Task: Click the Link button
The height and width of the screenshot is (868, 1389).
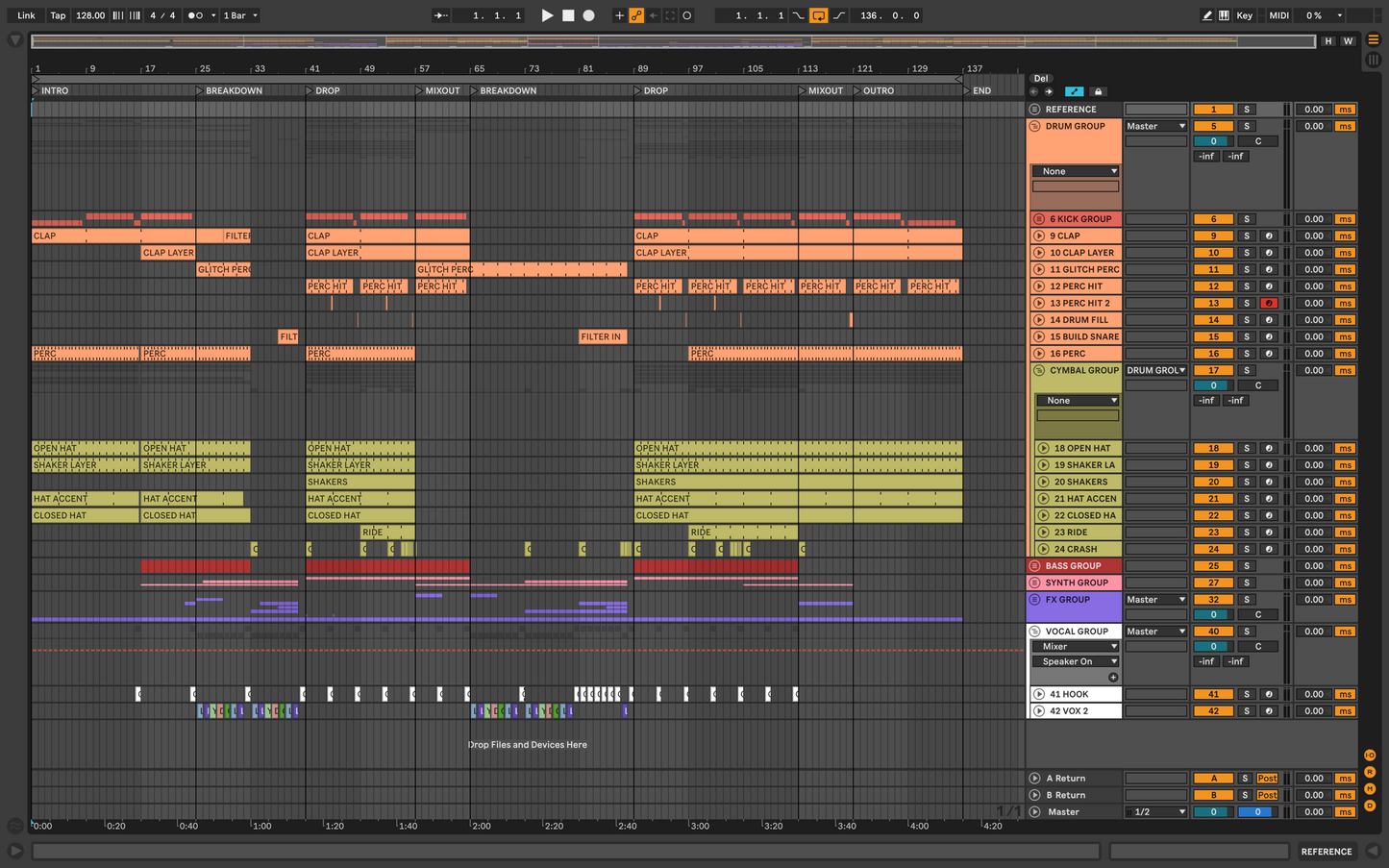Action: tap(26, 15)
